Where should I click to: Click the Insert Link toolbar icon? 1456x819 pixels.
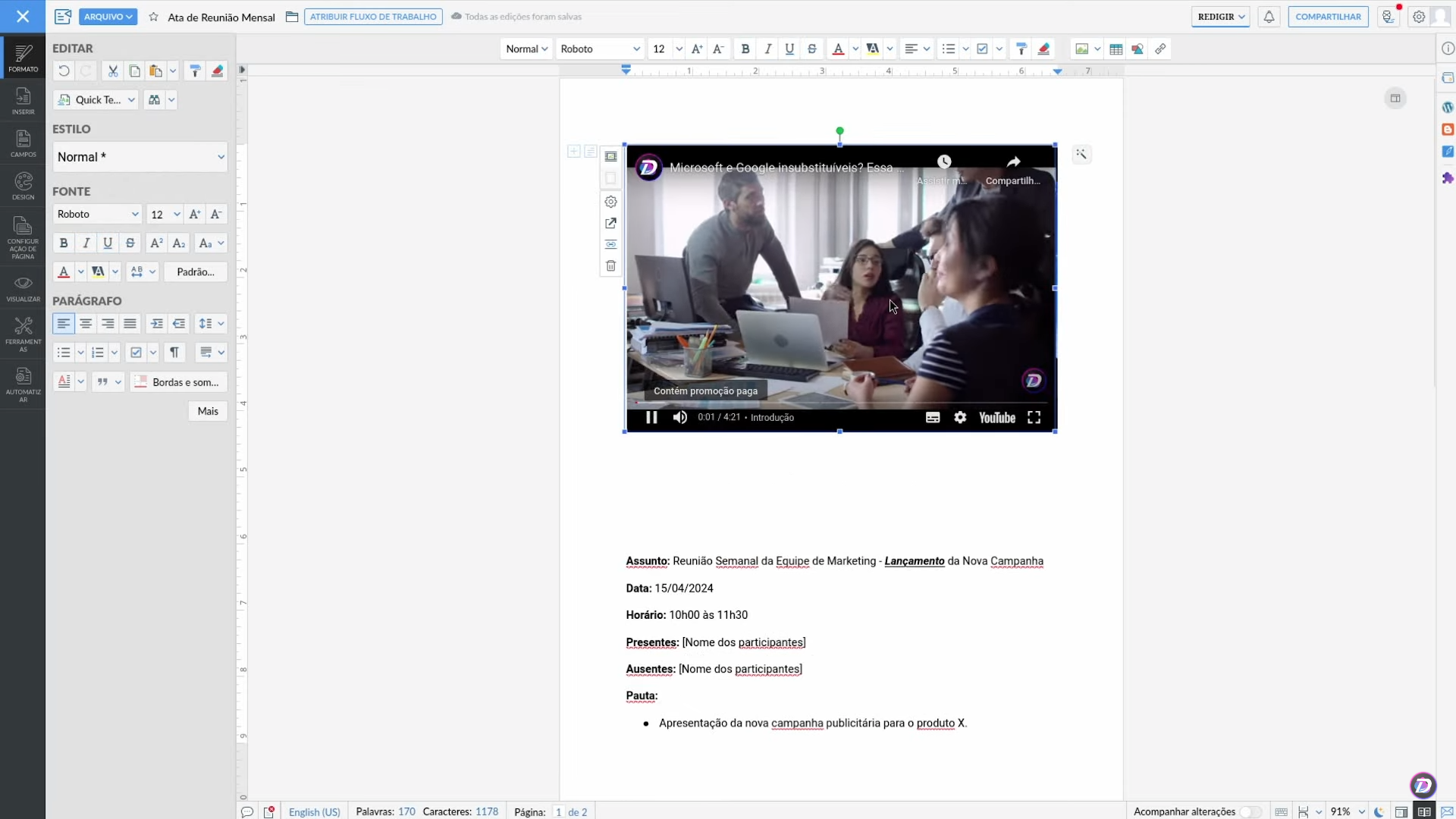coord(1160,49)
